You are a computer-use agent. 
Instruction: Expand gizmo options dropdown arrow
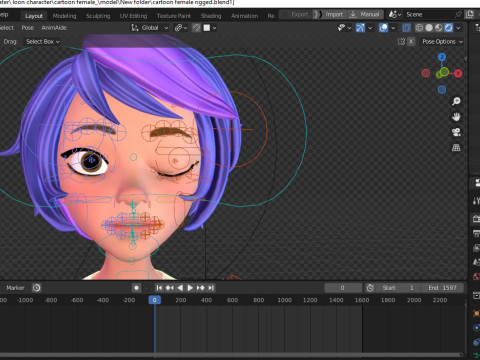370,28
